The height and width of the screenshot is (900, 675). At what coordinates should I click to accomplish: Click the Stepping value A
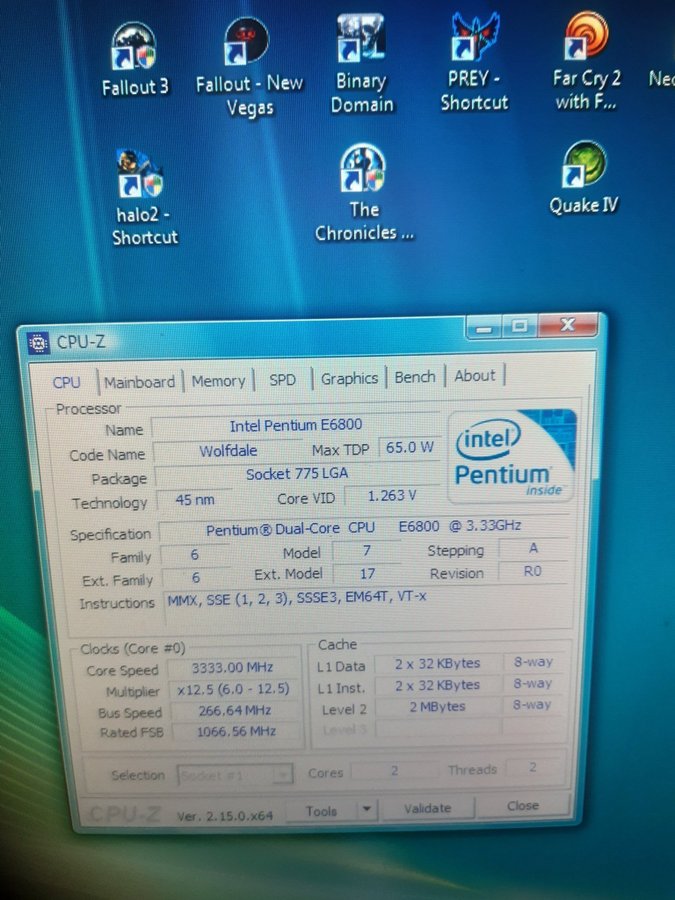(x=533, y=549)
